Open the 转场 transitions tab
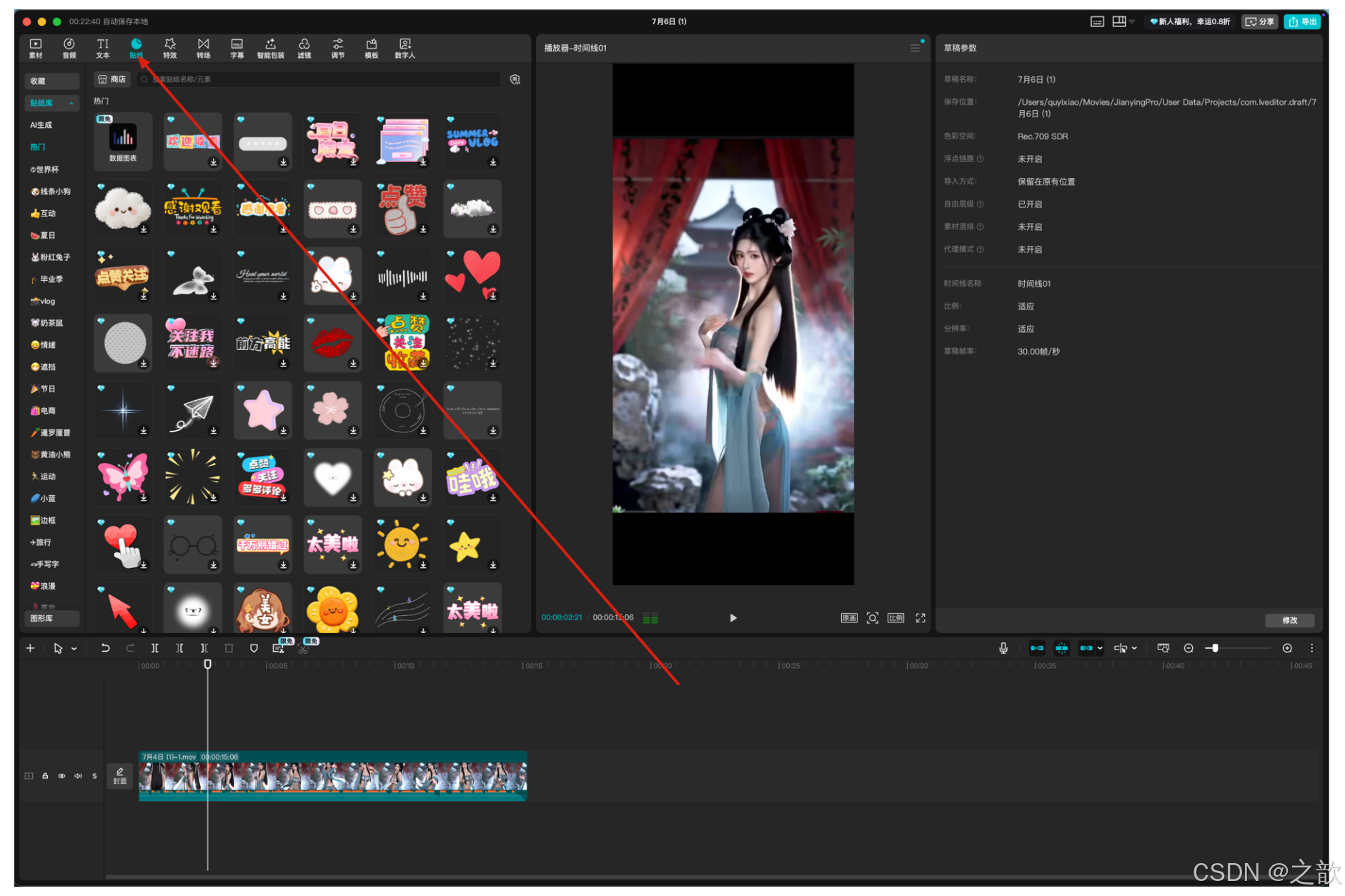This screenshot has width=1345, height=896. click(204, 49)
